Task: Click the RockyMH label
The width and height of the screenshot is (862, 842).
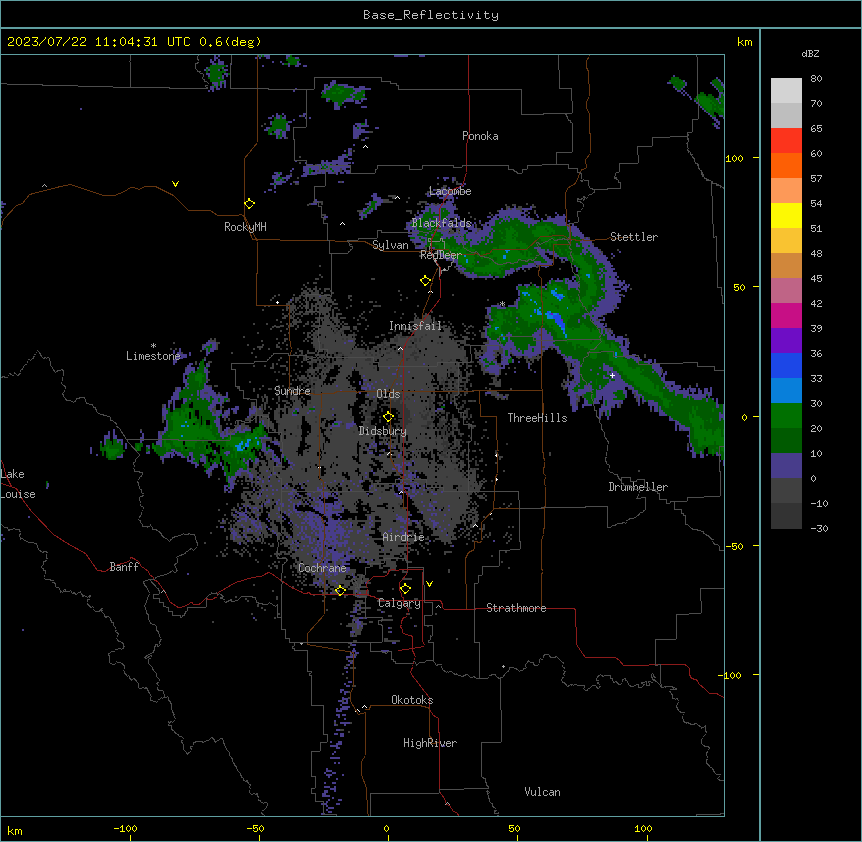Action: coord(245,227)
